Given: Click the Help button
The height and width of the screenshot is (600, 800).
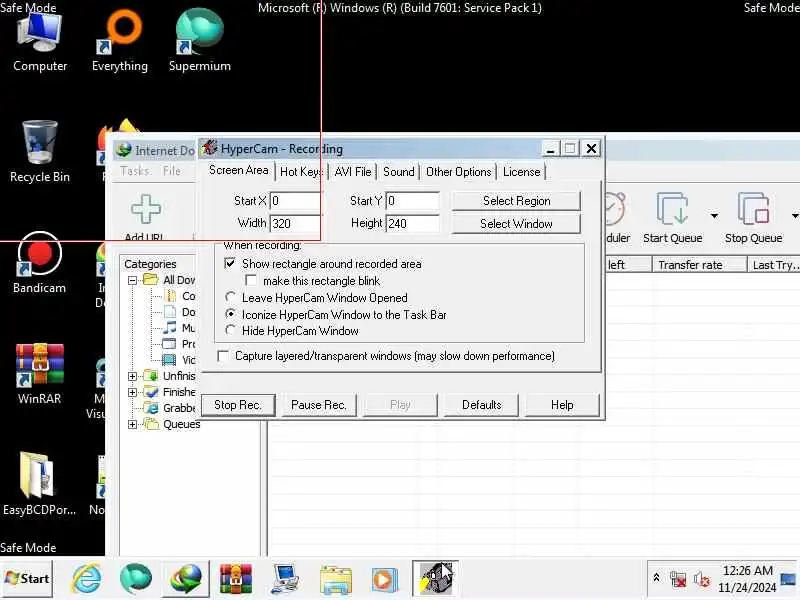Looking at the screenshot, I should (562, 405).
